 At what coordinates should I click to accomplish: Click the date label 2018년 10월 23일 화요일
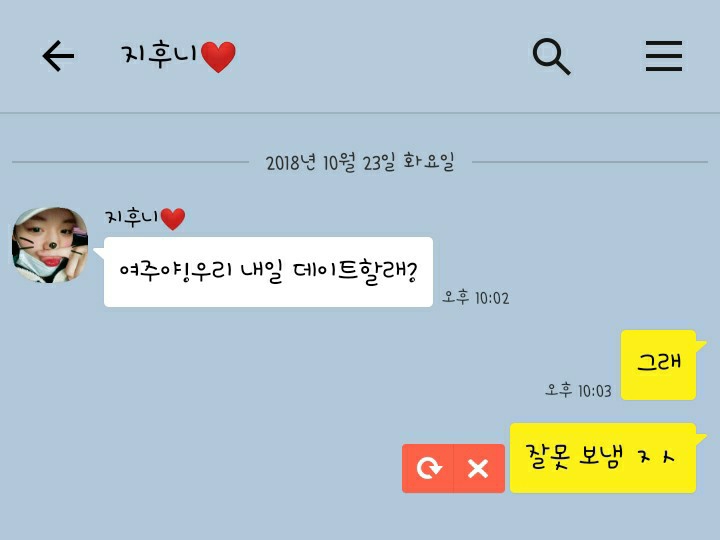[x=360, y=162]
